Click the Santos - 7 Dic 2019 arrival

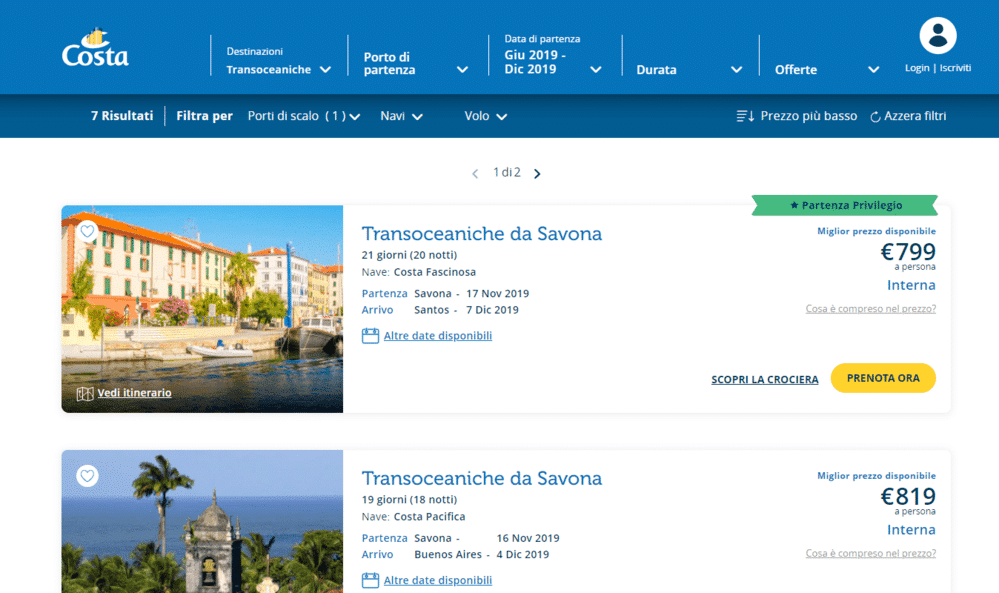click(x=466, y=310)
